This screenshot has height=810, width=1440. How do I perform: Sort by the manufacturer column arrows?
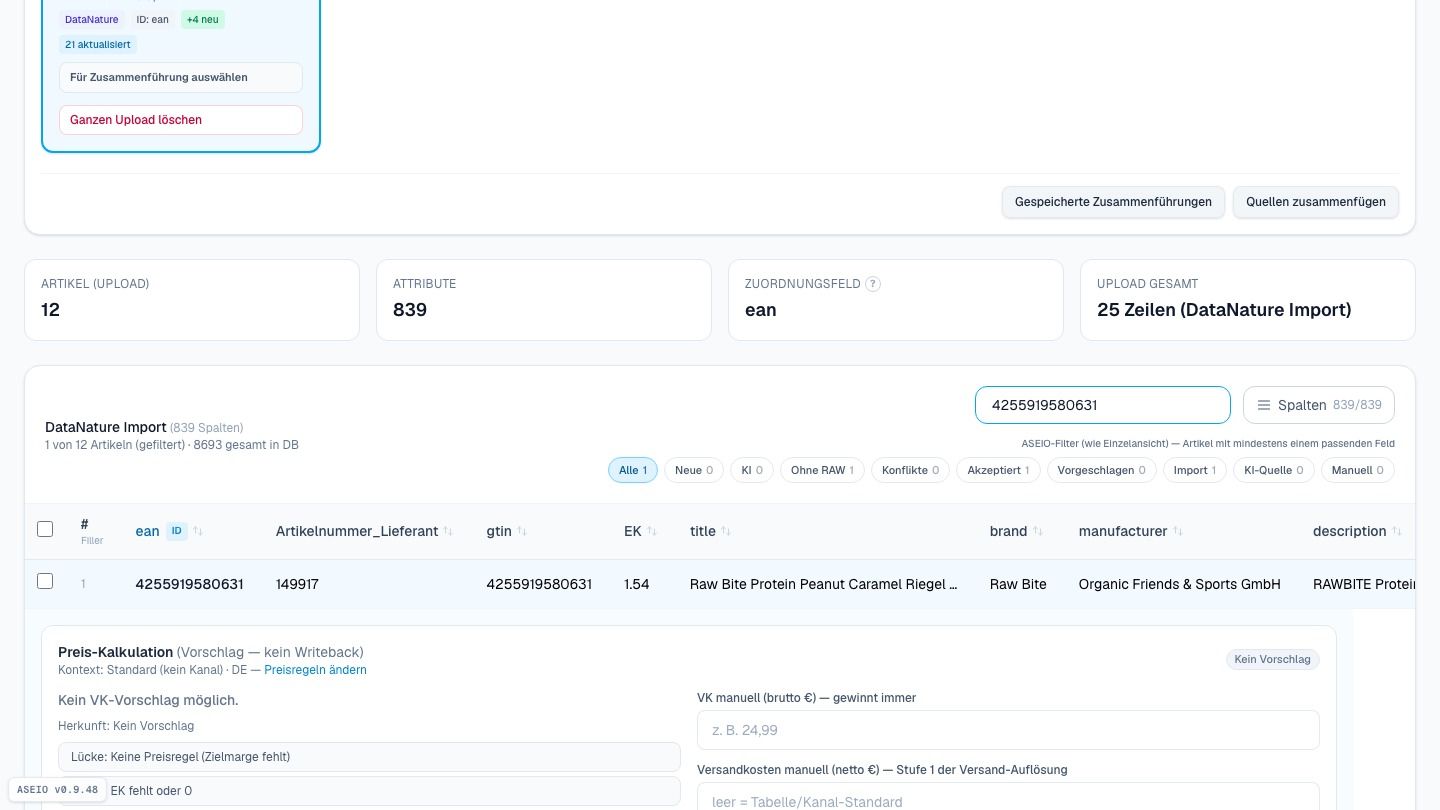(1178, 531)
